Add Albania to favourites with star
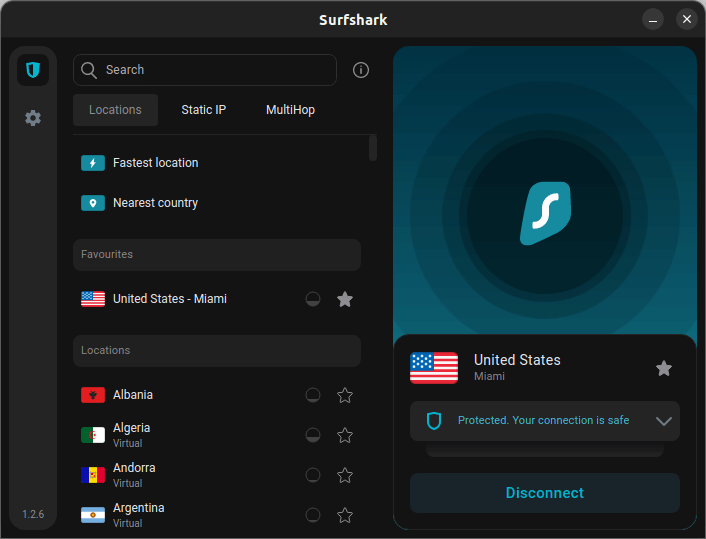 point(345,395)
